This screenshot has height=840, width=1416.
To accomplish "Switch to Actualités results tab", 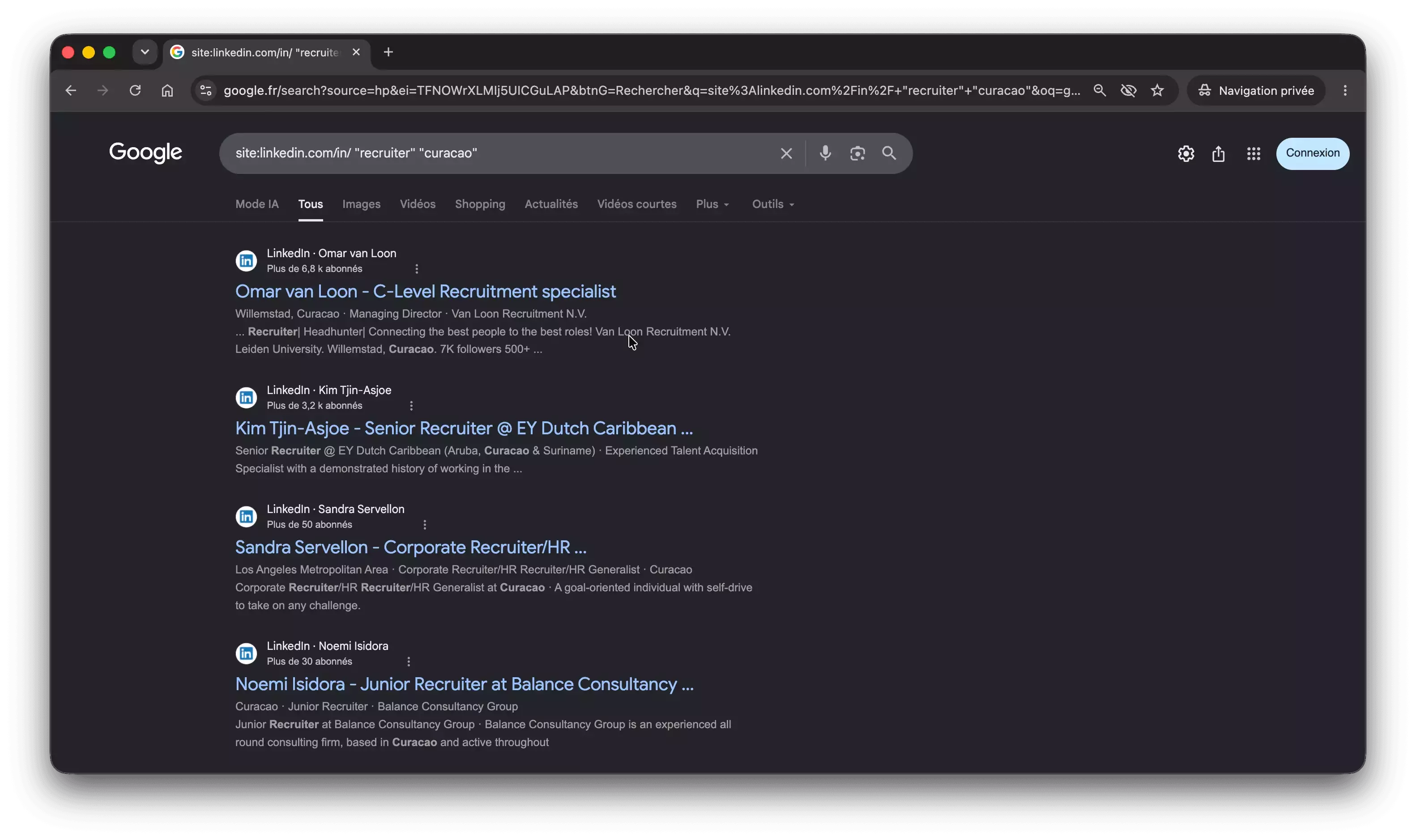I will coord(551,204).
